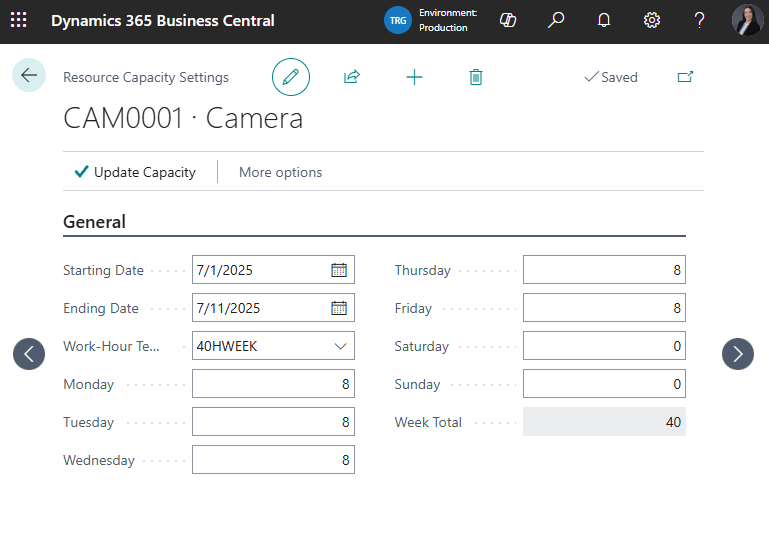Open the settings gear icon
Viewport: 769px width, 558px height.
(x=652, y=20)
